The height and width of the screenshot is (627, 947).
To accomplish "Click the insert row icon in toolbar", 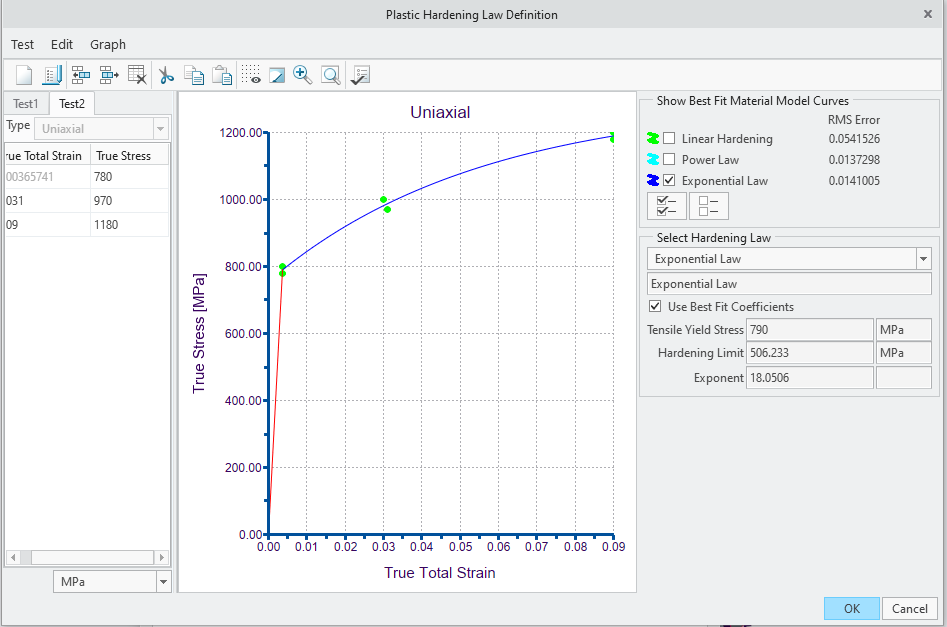I will [81, 75].
